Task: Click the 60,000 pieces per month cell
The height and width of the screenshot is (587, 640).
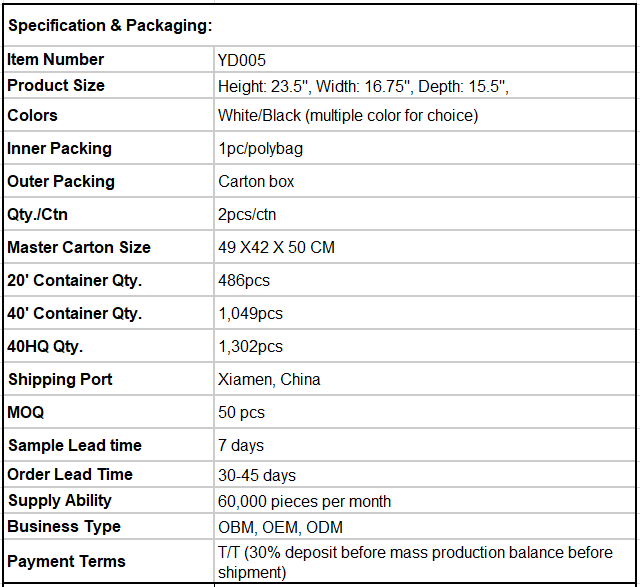Action: click(424, 501)
